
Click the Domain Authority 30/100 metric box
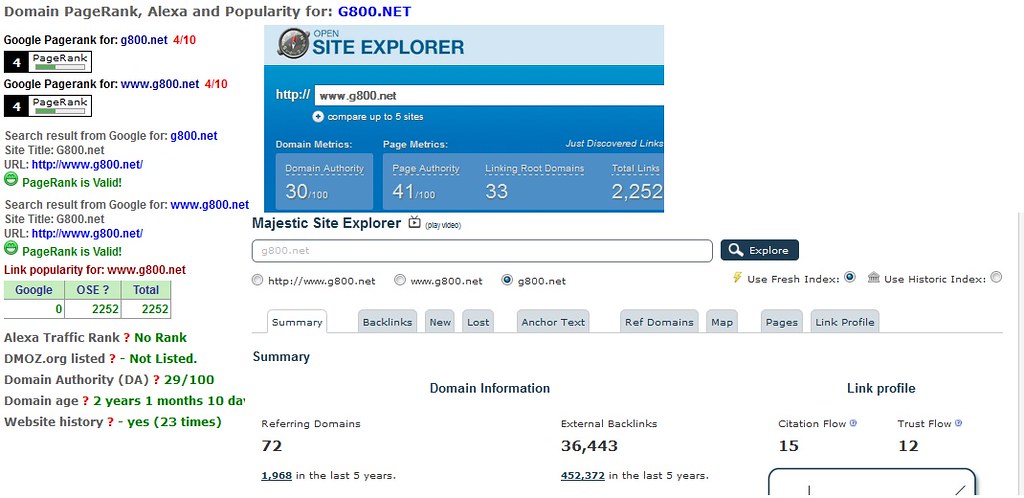(325, 181)
